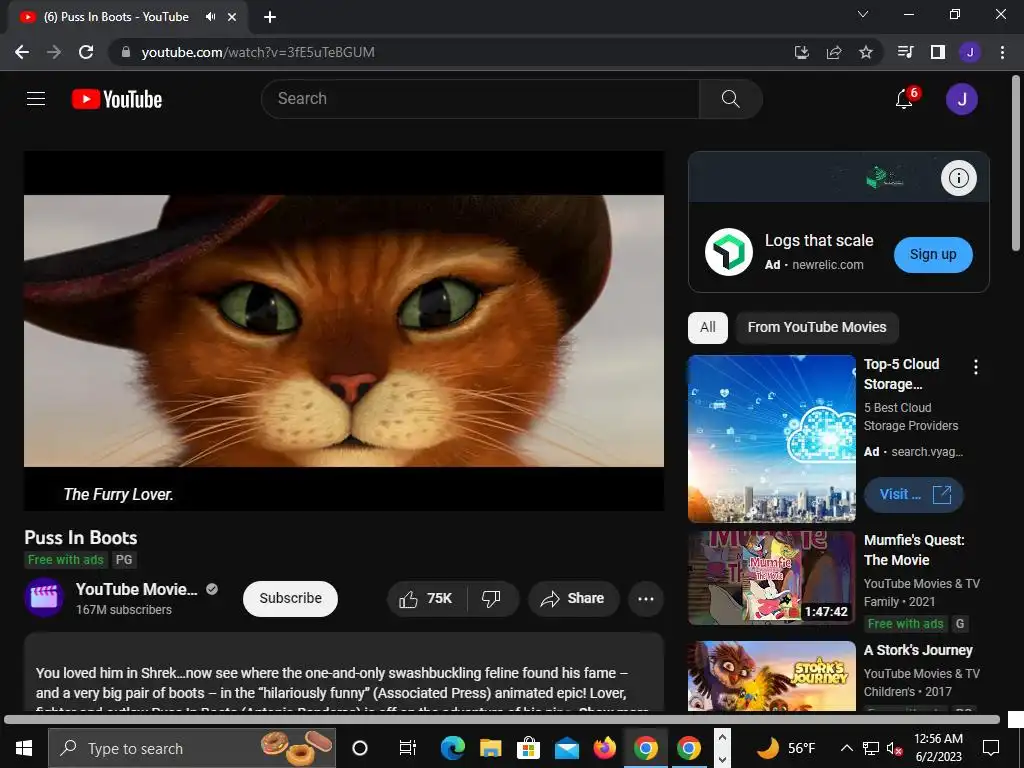The height and width of the screenshot is (768, 1024).
Task: Open the YouTube Movies channel name link
Action: pos(136,589)
